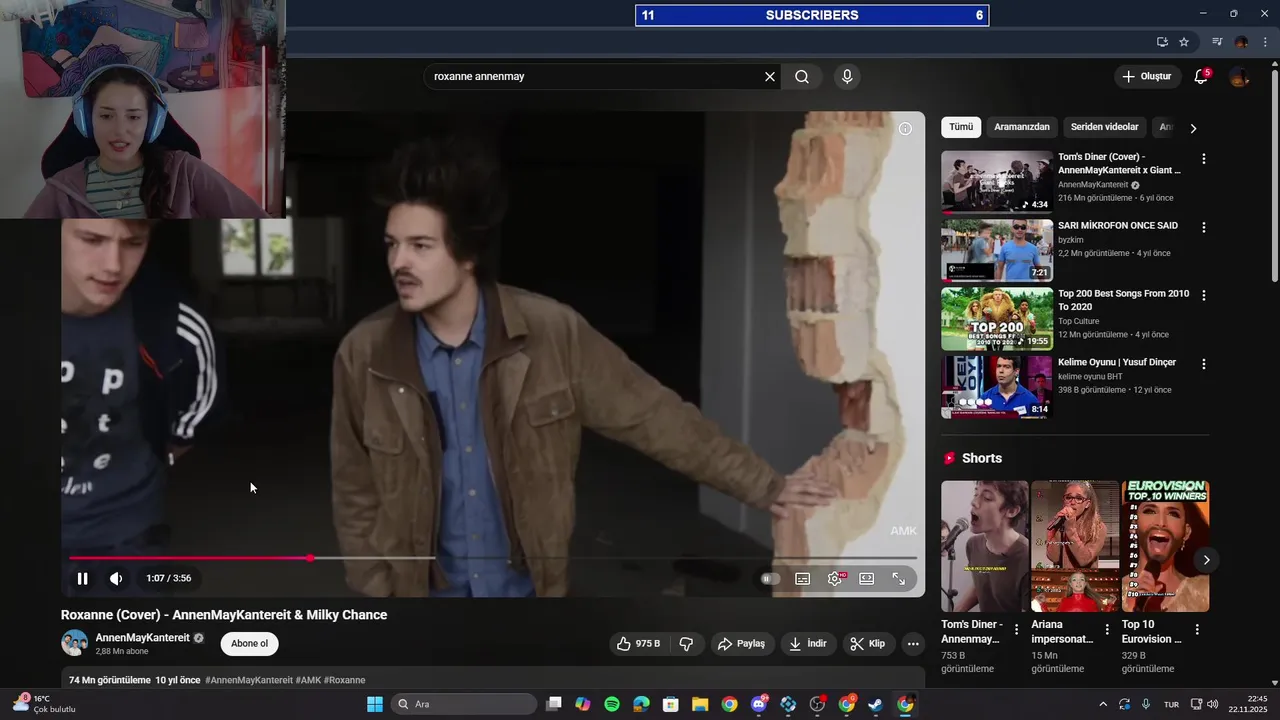Turn on subtitles with the captions icon
This screenshot has height=720, width=1280.
coord(802,578)
